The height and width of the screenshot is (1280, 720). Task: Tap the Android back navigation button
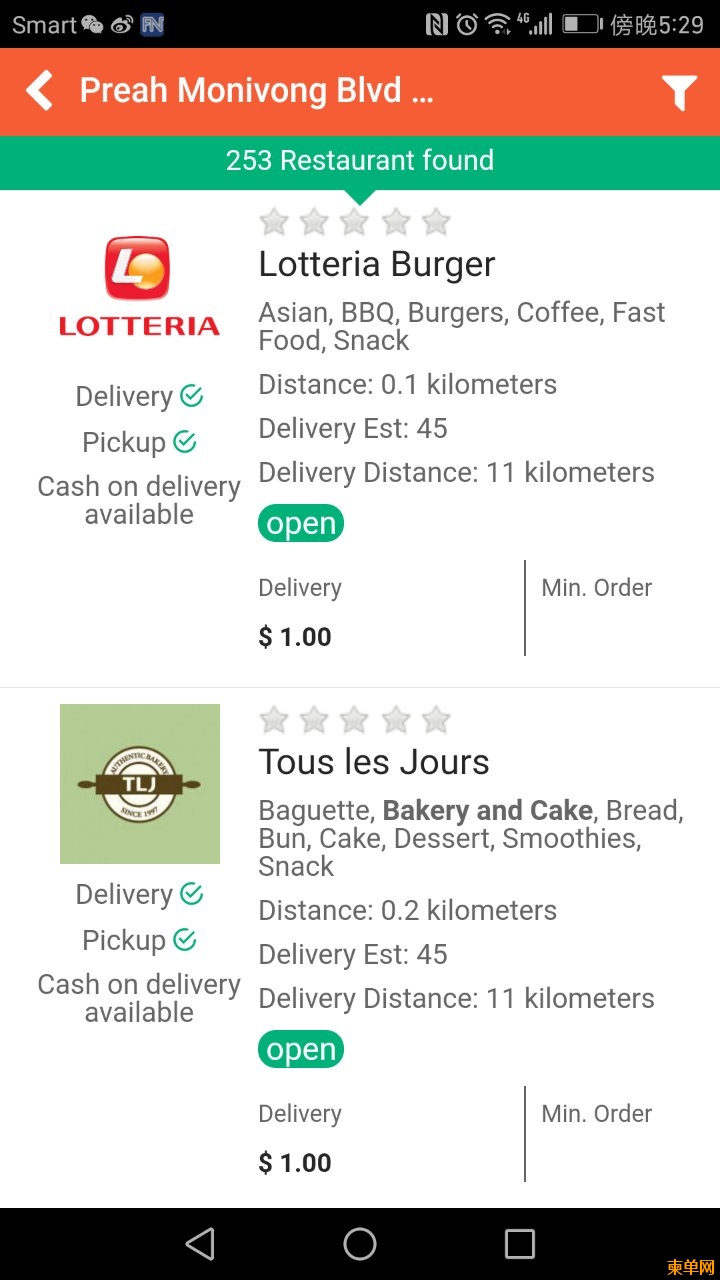200,1244
